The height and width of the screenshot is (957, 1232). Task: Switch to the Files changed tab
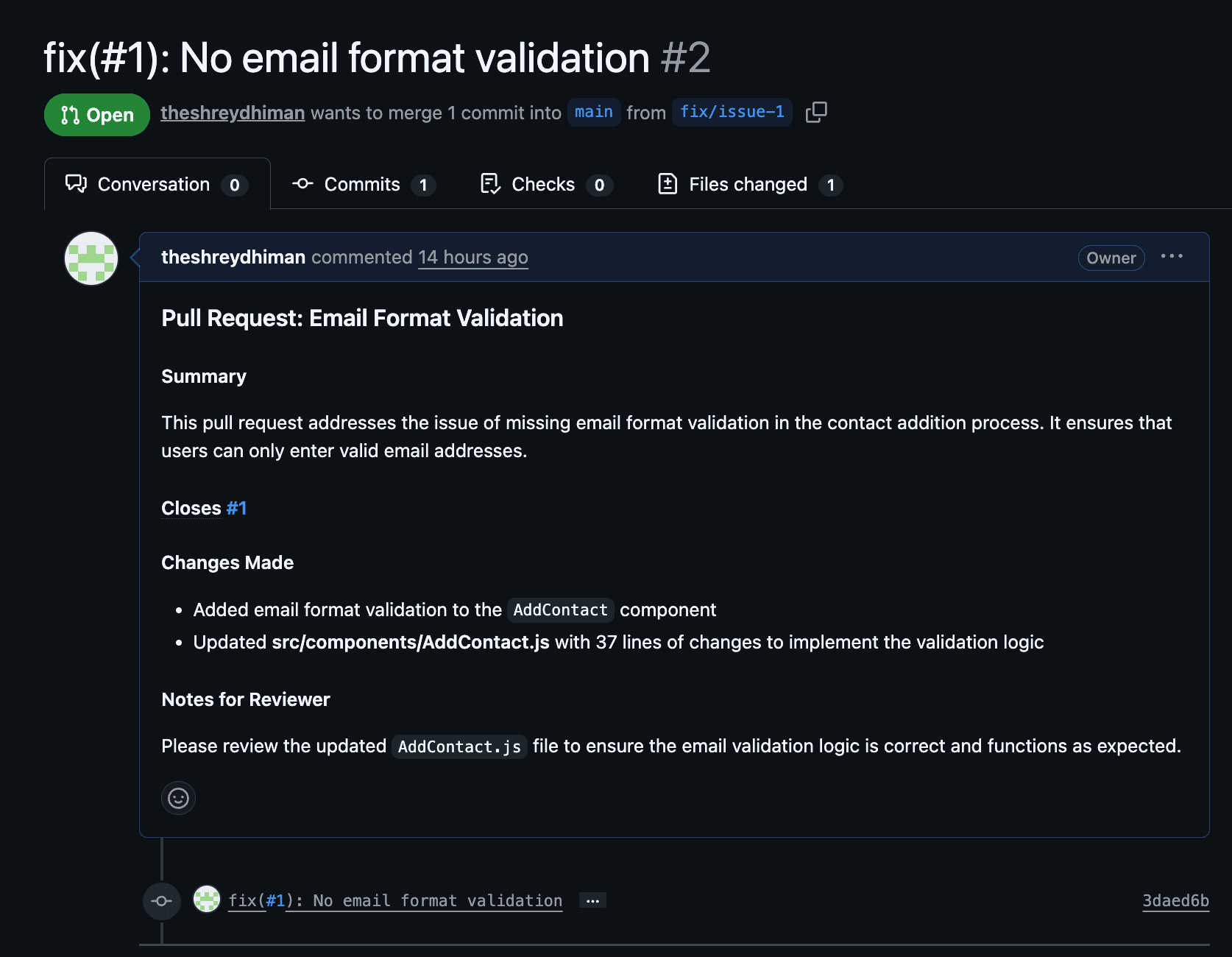[748, 184]
